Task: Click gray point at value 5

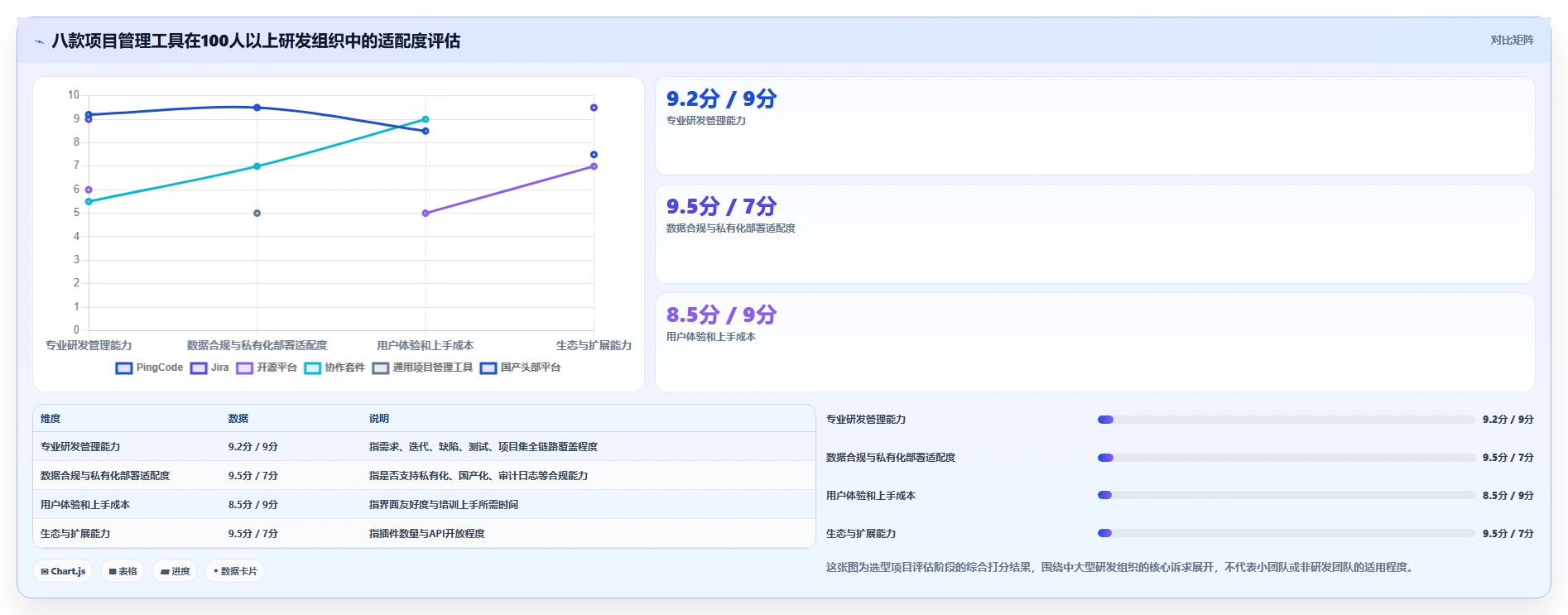Action: pyautogui.click(x=257, y=213)
